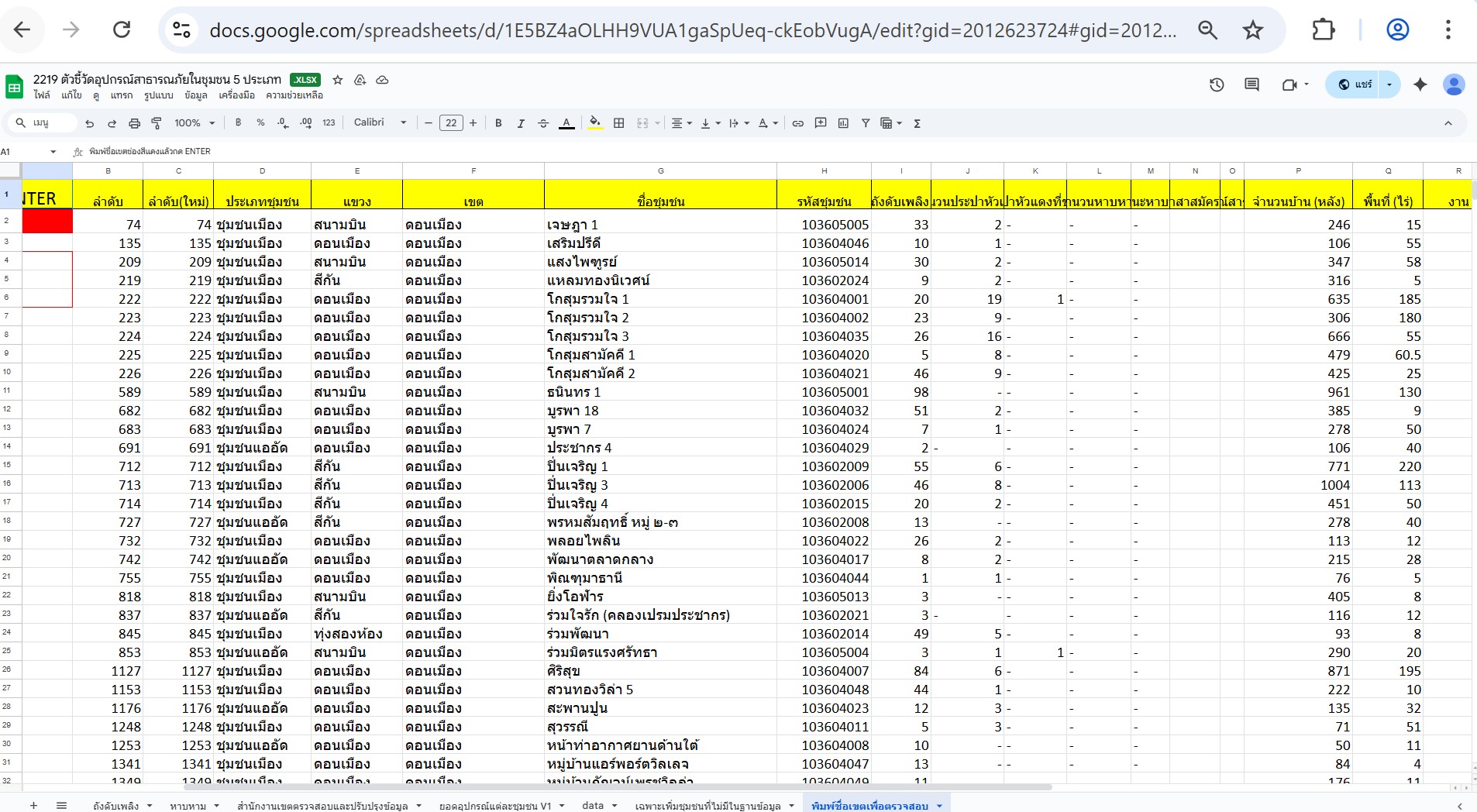Open share options dropdown arrow
The image size is (1477, 812).
1389,84
